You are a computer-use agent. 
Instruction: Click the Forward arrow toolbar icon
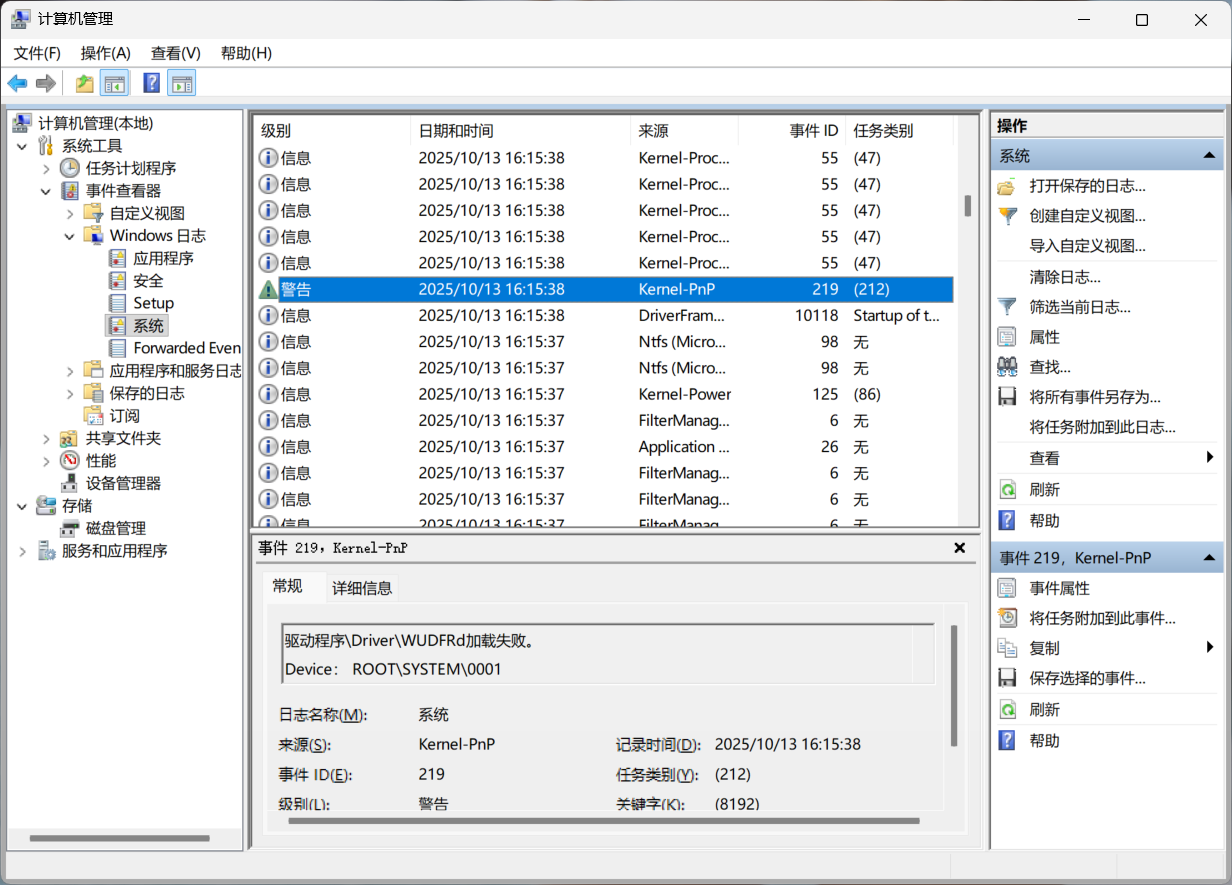tap(45, 83)
